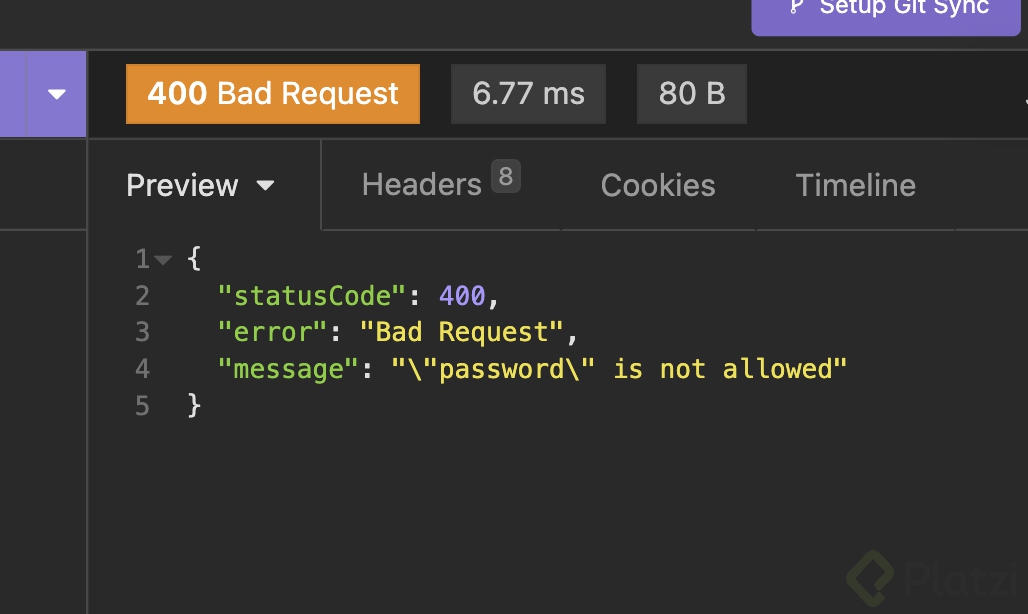1028x614 pixels.
Task: Click the 6.77 ms response time badge
Action: (x=528, y=94)
